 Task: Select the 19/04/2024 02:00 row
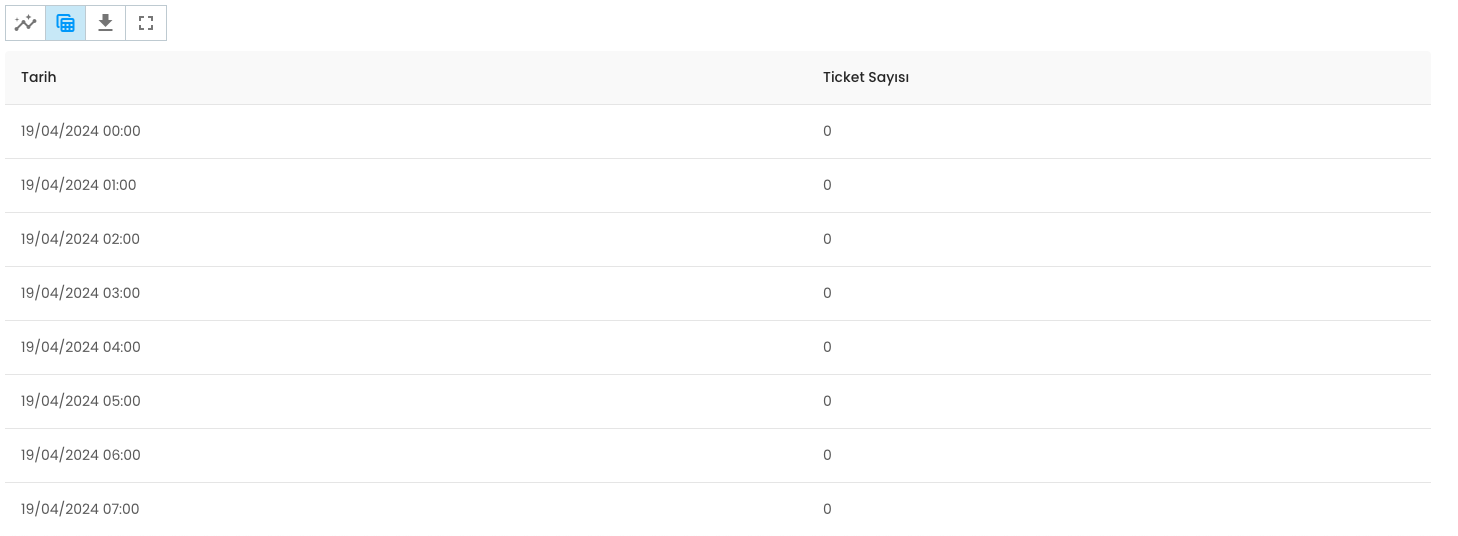718,239
